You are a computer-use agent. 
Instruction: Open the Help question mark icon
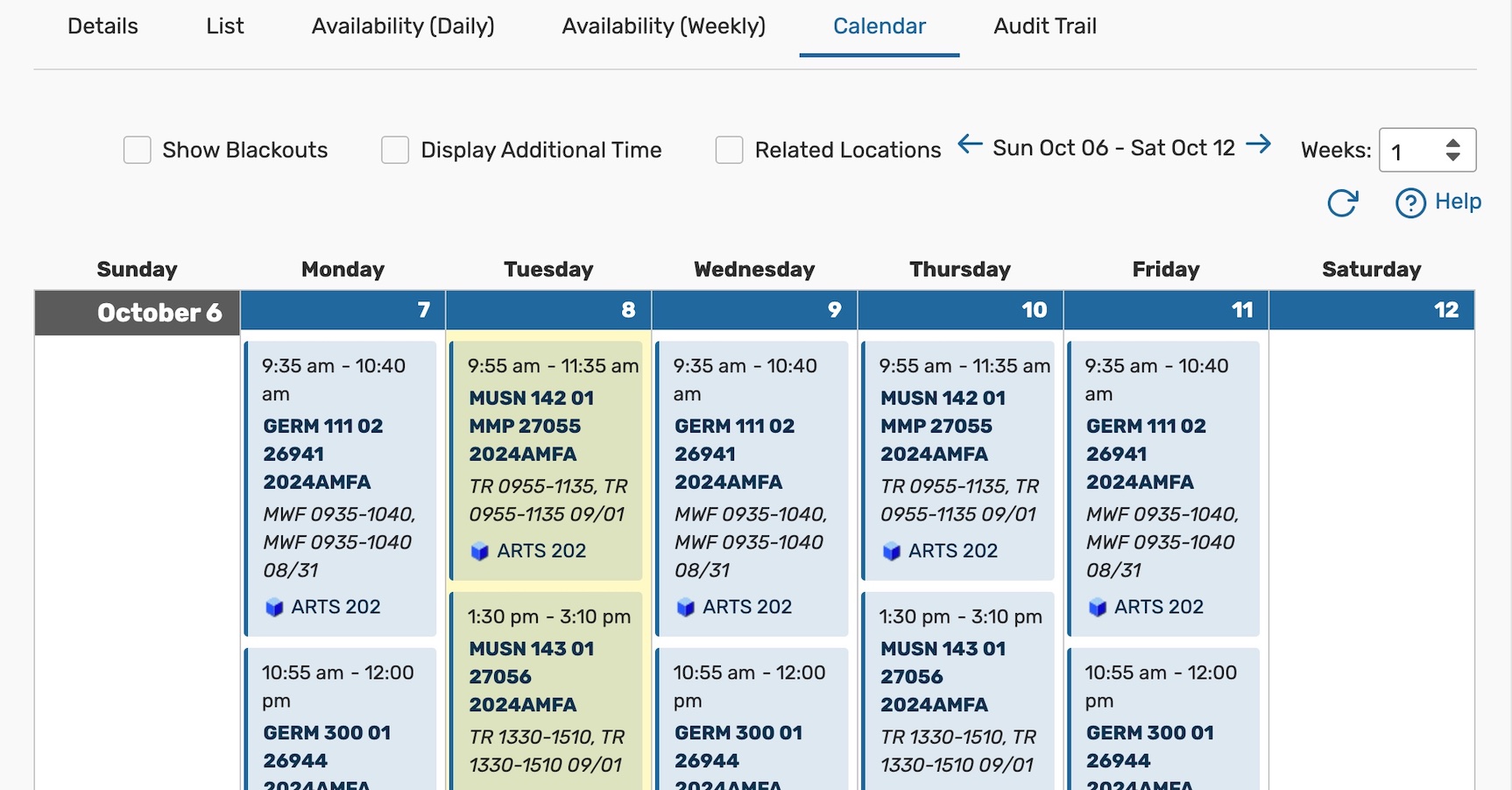click(x=1410, y=202)
